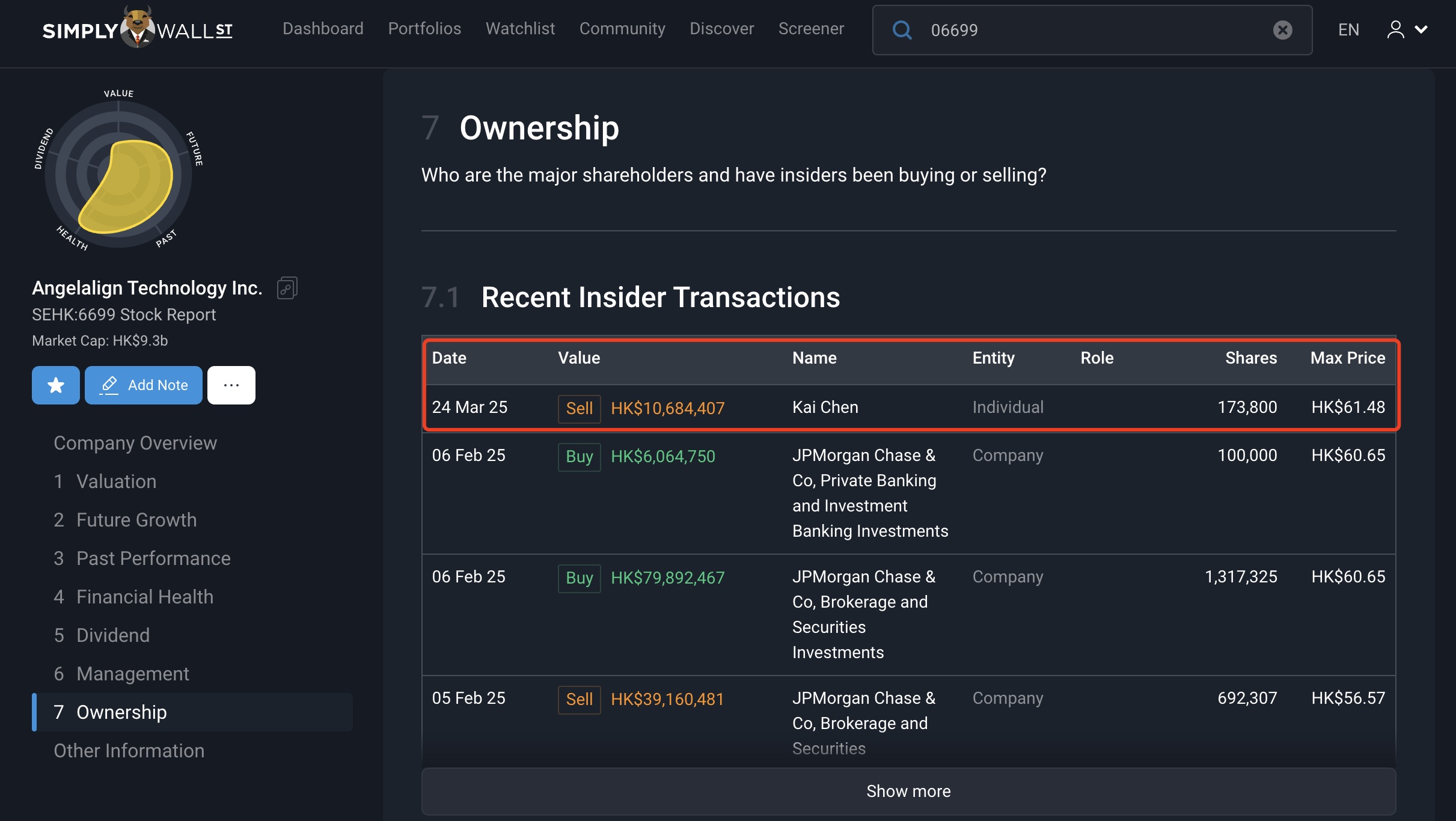Copy link icon beside Angelalign Technology Inc.
This screenshot has height=821, width=1456.
coord(287,288)
